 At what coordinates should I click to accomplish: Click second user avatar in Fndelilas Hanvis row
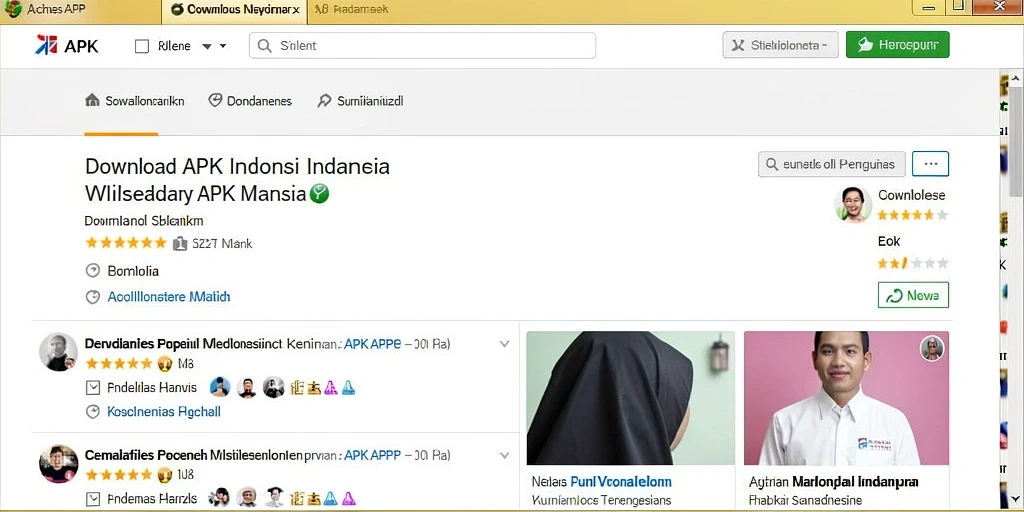coord(247,387)
